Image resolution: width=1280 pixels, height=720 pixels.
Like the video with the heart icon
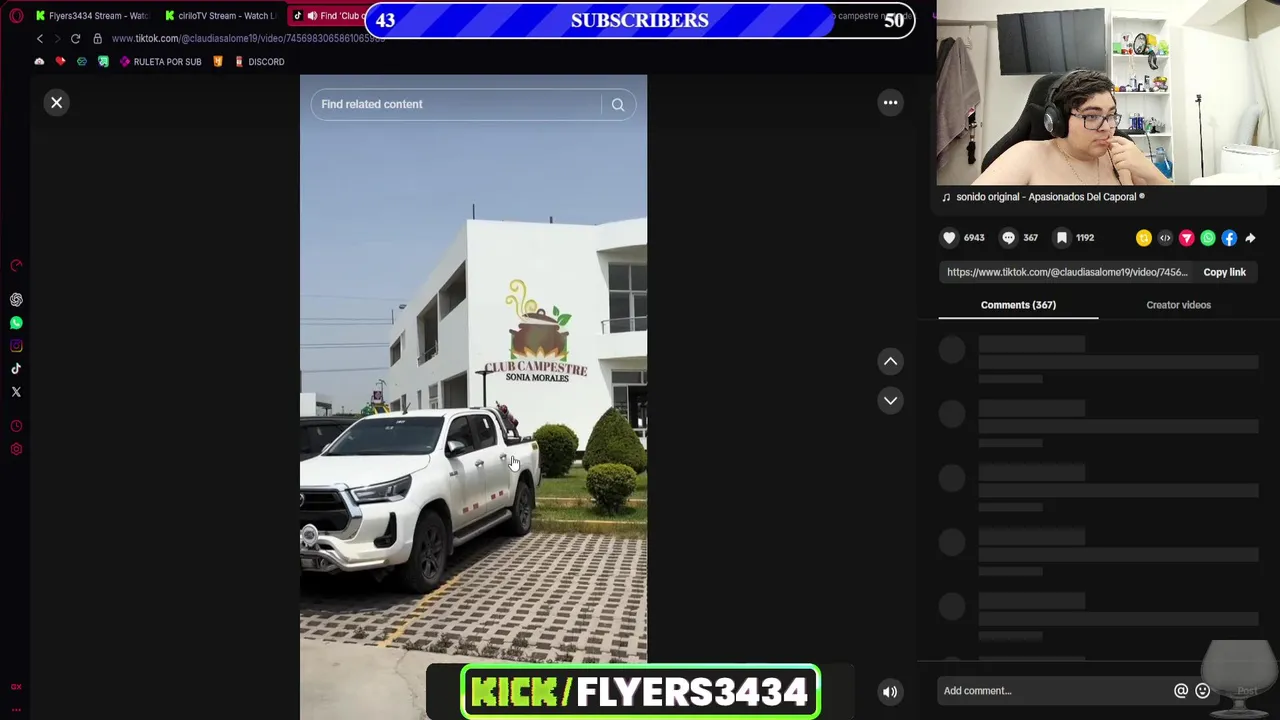point(949,238)
